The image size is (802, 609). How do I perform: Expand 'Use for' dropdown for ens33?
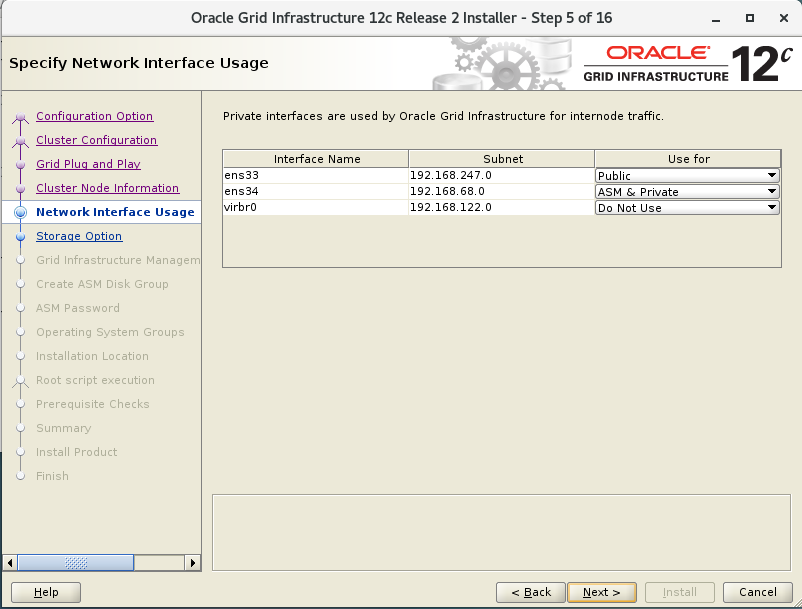click(687, 175)
